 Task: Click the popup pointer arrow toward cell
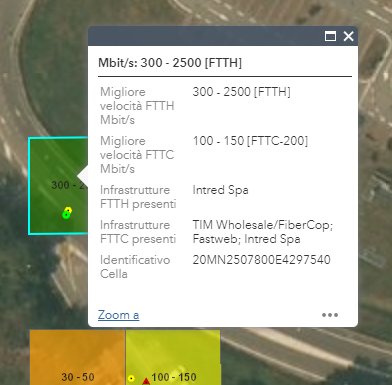coord(83,177)
